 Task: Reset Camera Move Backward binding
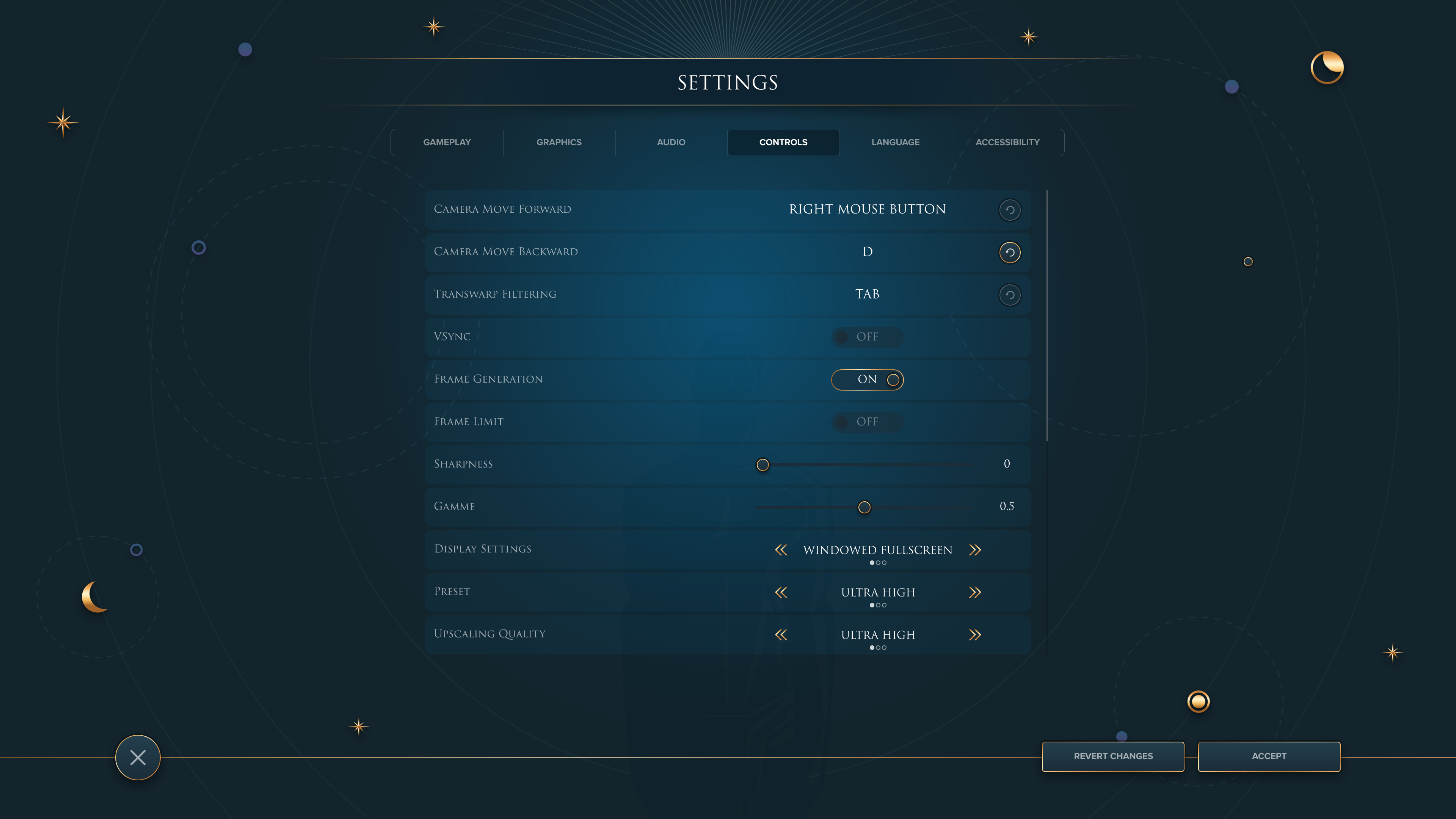(1009, 252)
